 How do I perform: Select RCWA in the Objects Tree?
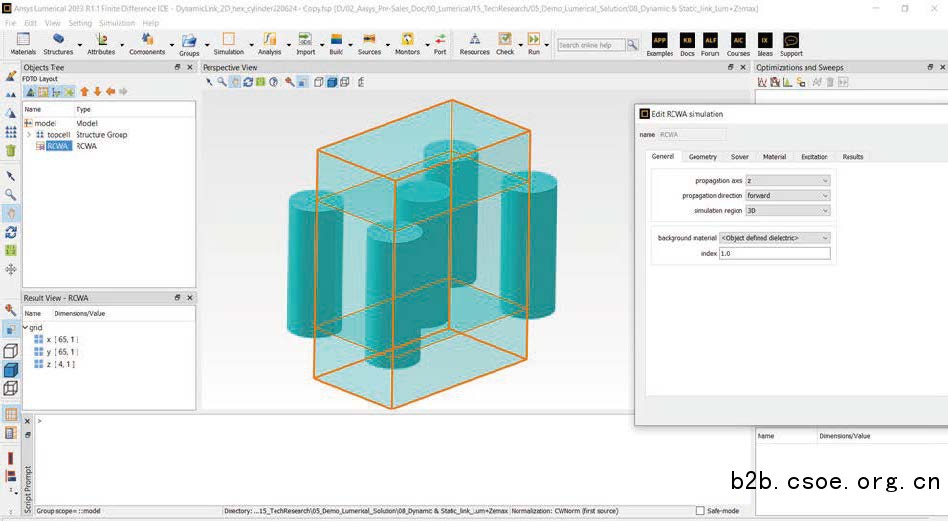pos(58,146)
